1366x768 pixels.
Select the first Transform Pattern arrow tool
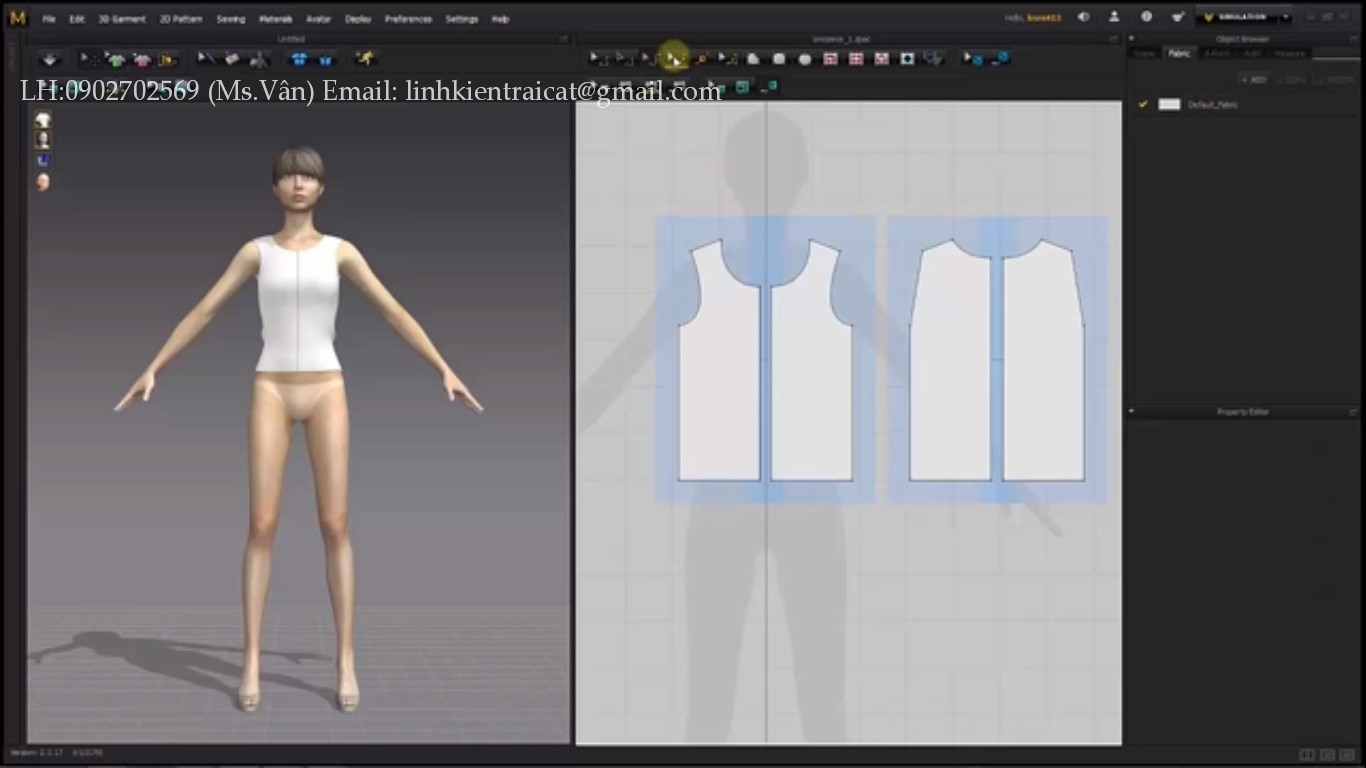click(x=597, y=59)
